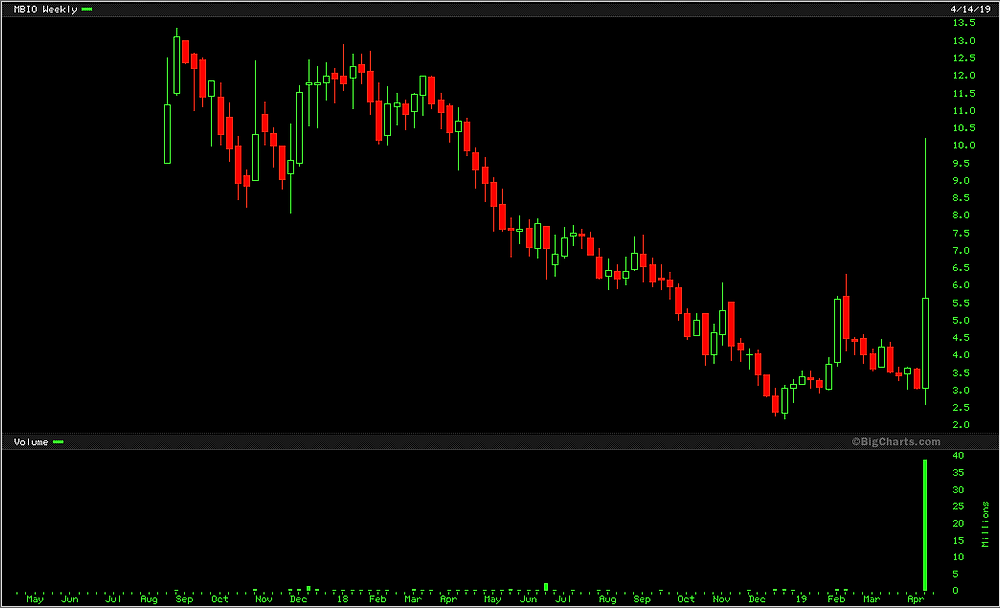This screenshot has height=608, width=1000.
Task: Click the BigCharts.com copyright text
Action: [x=896, y=441]
